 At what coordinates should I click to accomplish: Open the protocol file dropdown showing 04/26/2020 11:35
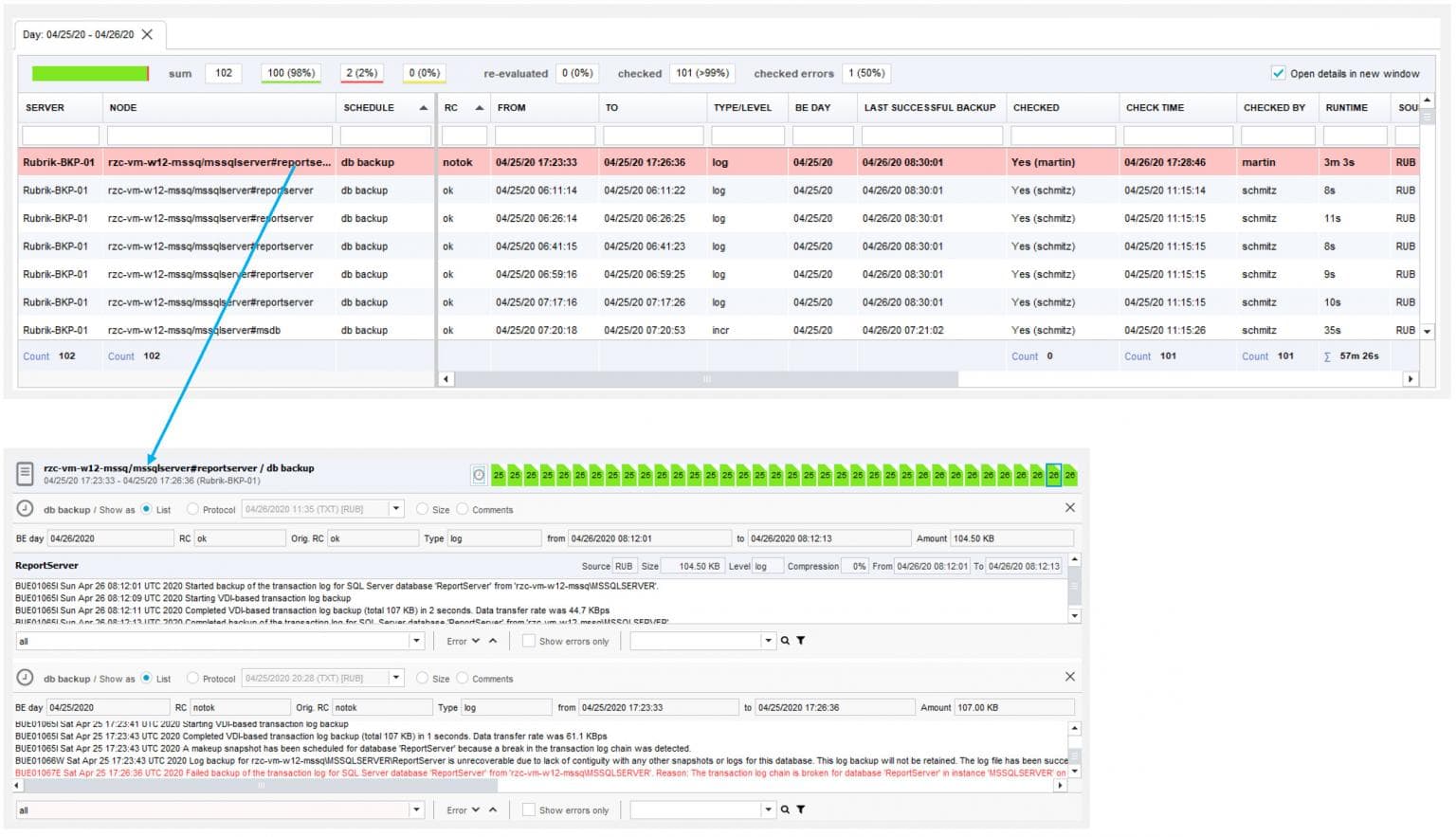tap(398, 509)
